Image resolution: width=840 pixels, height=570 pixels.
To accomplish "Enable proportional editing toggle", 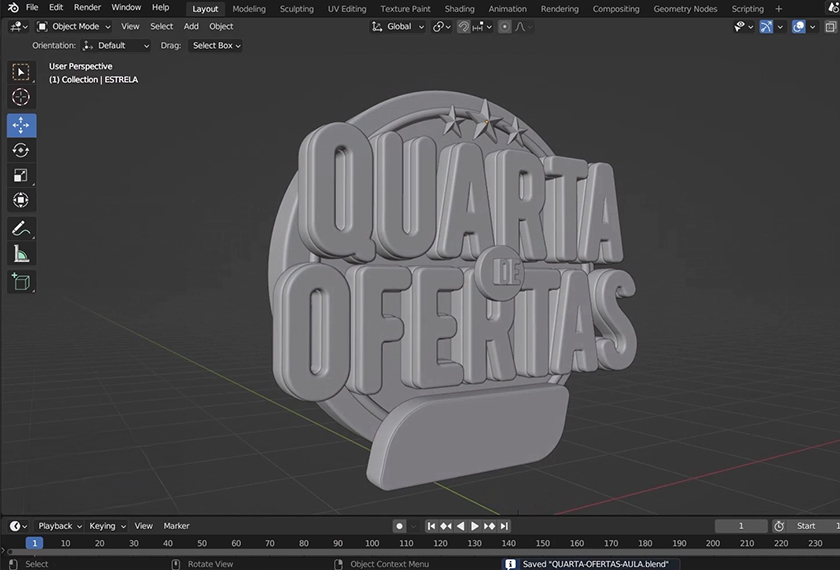I will 505,27.
